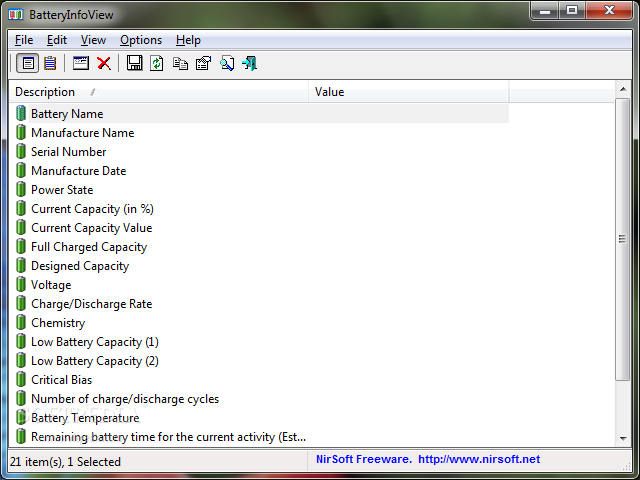Open the nirsoft.net link in status bar
The width and height of the screenshot is (640, 480).
[x=479, y=460]
